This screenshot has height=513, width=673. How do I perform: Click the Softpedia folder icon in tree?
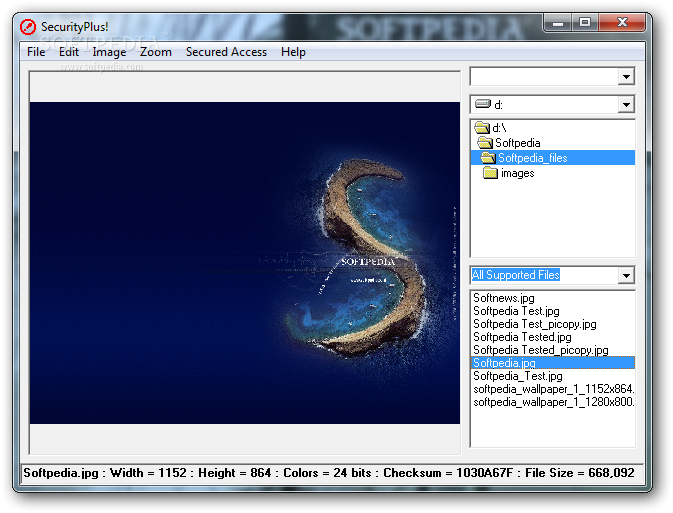pos(486,143)
